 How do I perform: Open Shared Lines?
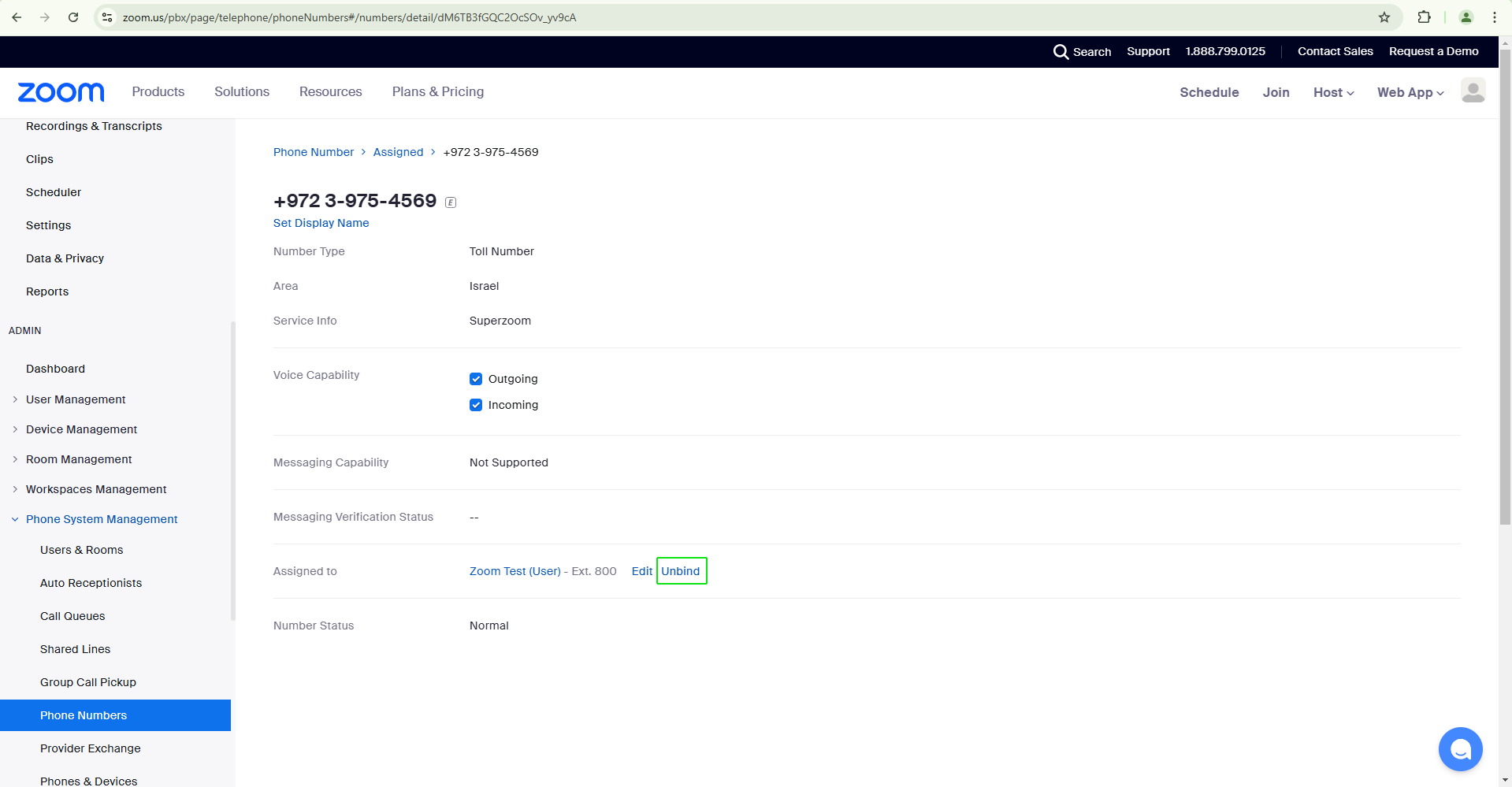76,649
